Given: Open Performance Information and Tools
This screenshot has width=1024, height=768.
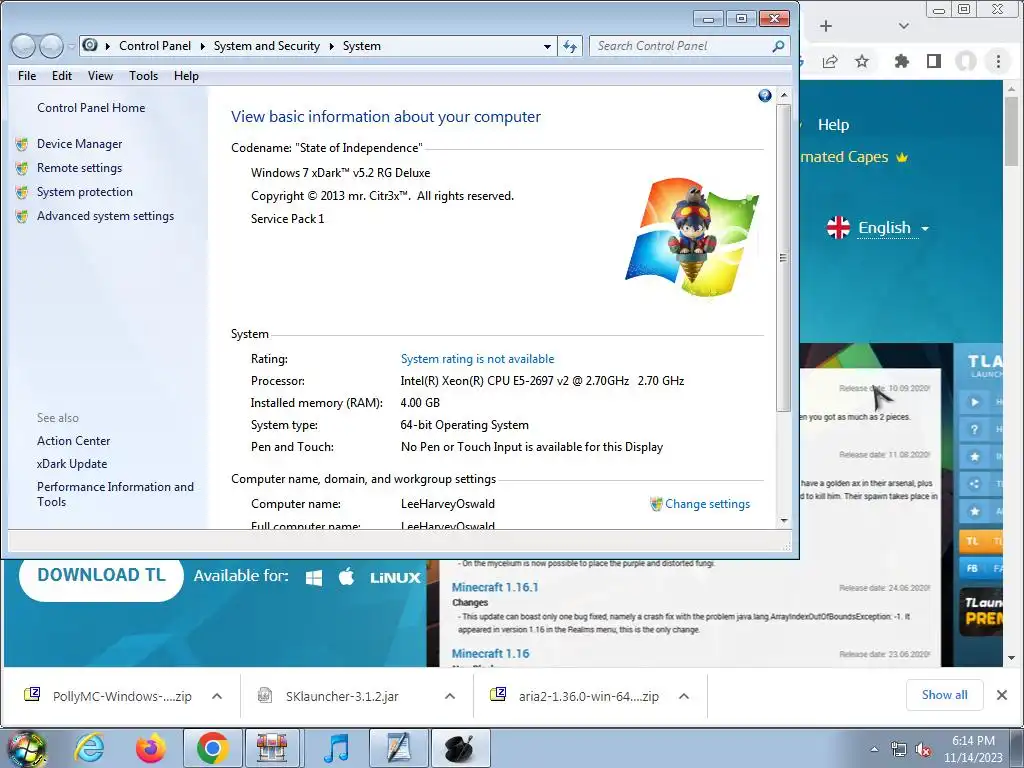Looking at the screenshot, I should pyautogui.click(x=115, y=494).
